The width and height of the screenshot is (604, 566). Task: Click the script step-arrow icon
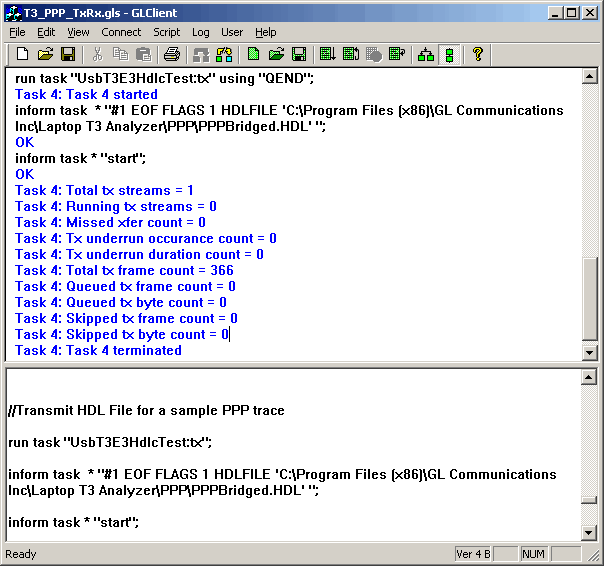pos(397,54)
